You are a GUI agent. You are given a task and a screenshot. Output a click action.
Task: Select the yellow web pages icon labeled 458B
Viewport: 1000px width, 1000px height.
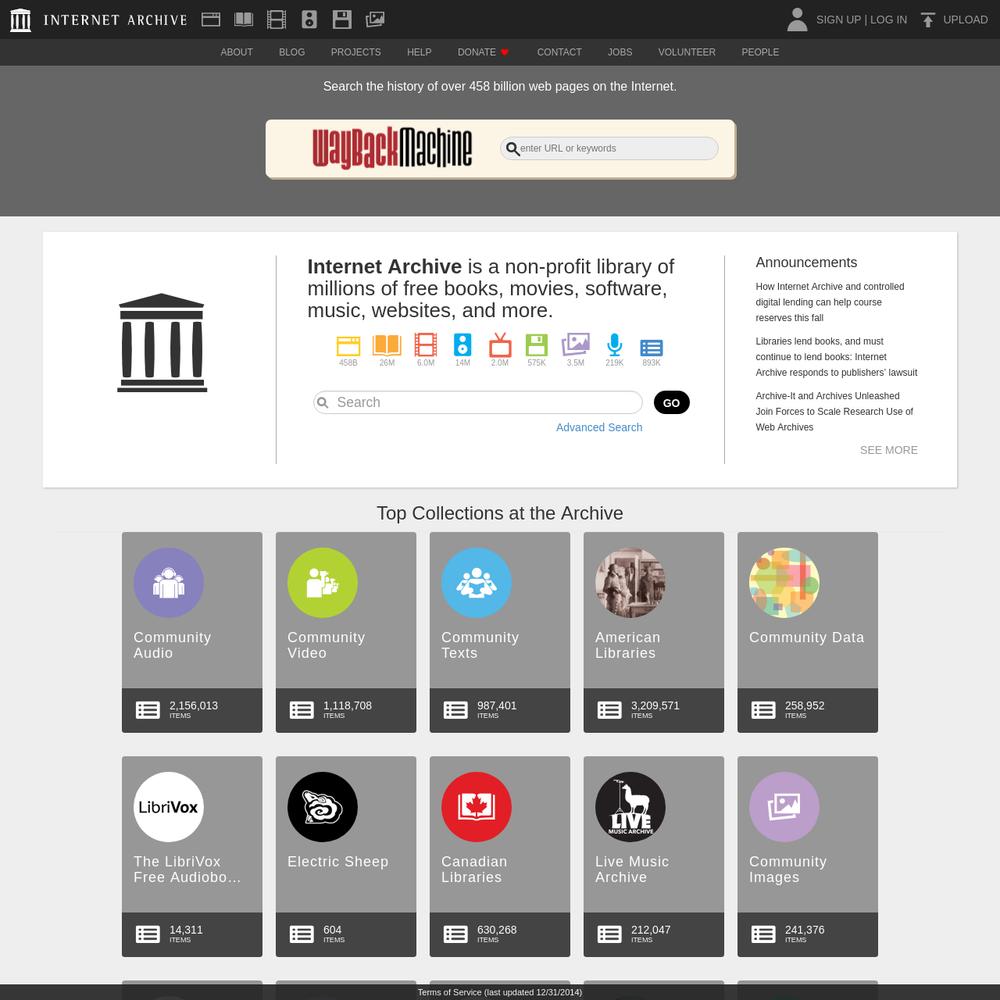click(348, 346)
